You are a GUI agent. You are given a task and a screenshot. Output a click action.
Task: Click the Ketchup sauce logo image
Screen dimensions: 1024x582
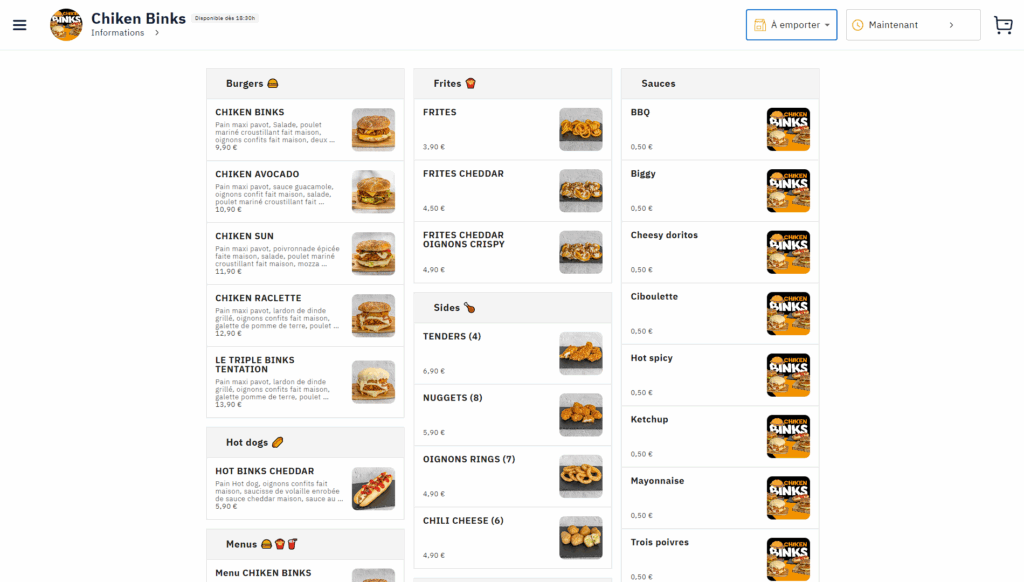coord(788,436)
